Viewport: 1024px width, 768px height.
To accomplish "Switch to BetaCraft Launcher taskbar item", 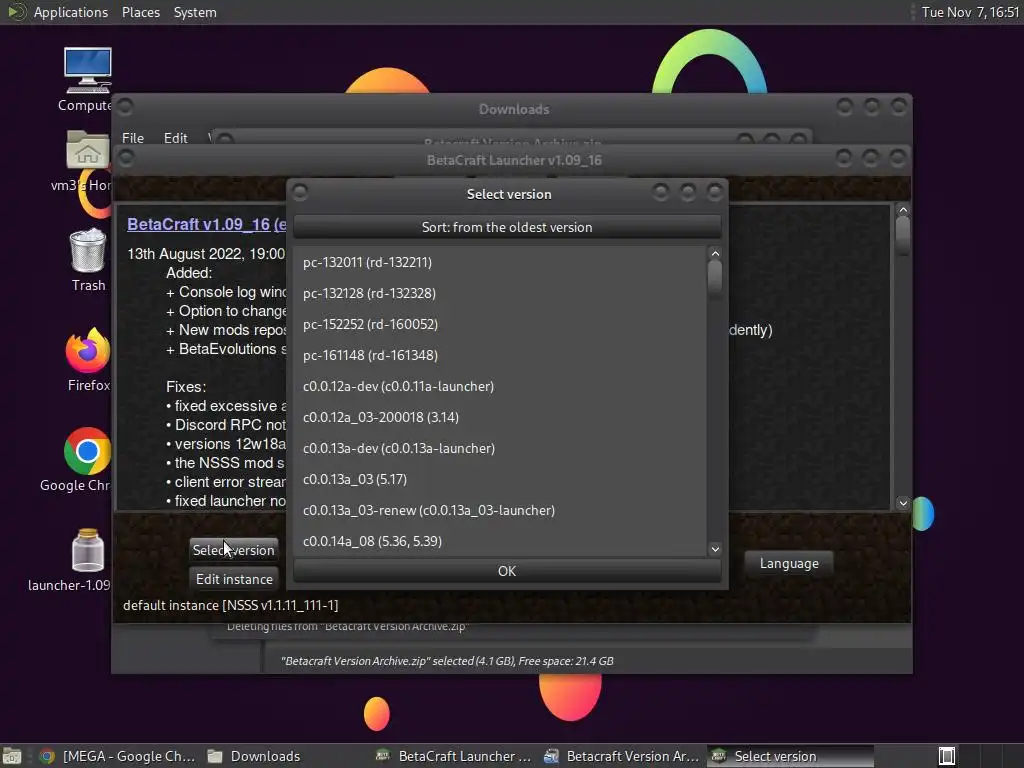I will click(x=455, y=756).
